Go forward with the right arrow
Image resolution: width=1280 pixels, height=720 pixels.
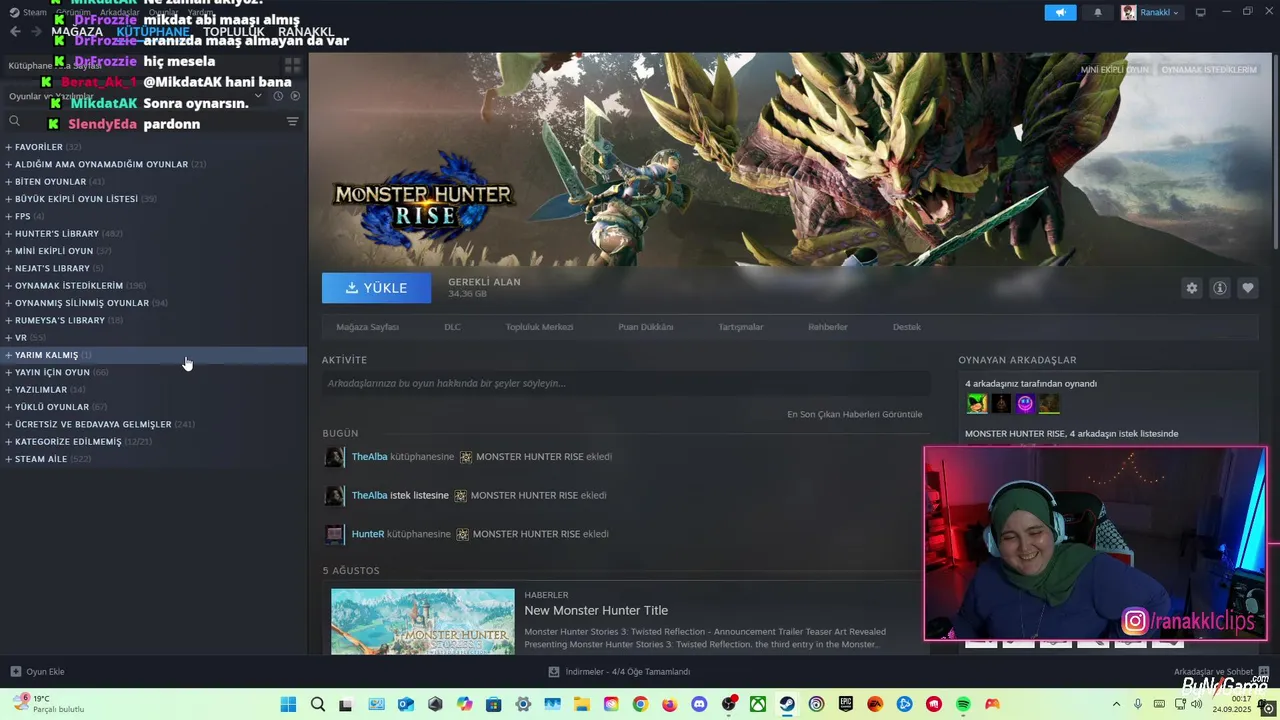tap(36, 32)
